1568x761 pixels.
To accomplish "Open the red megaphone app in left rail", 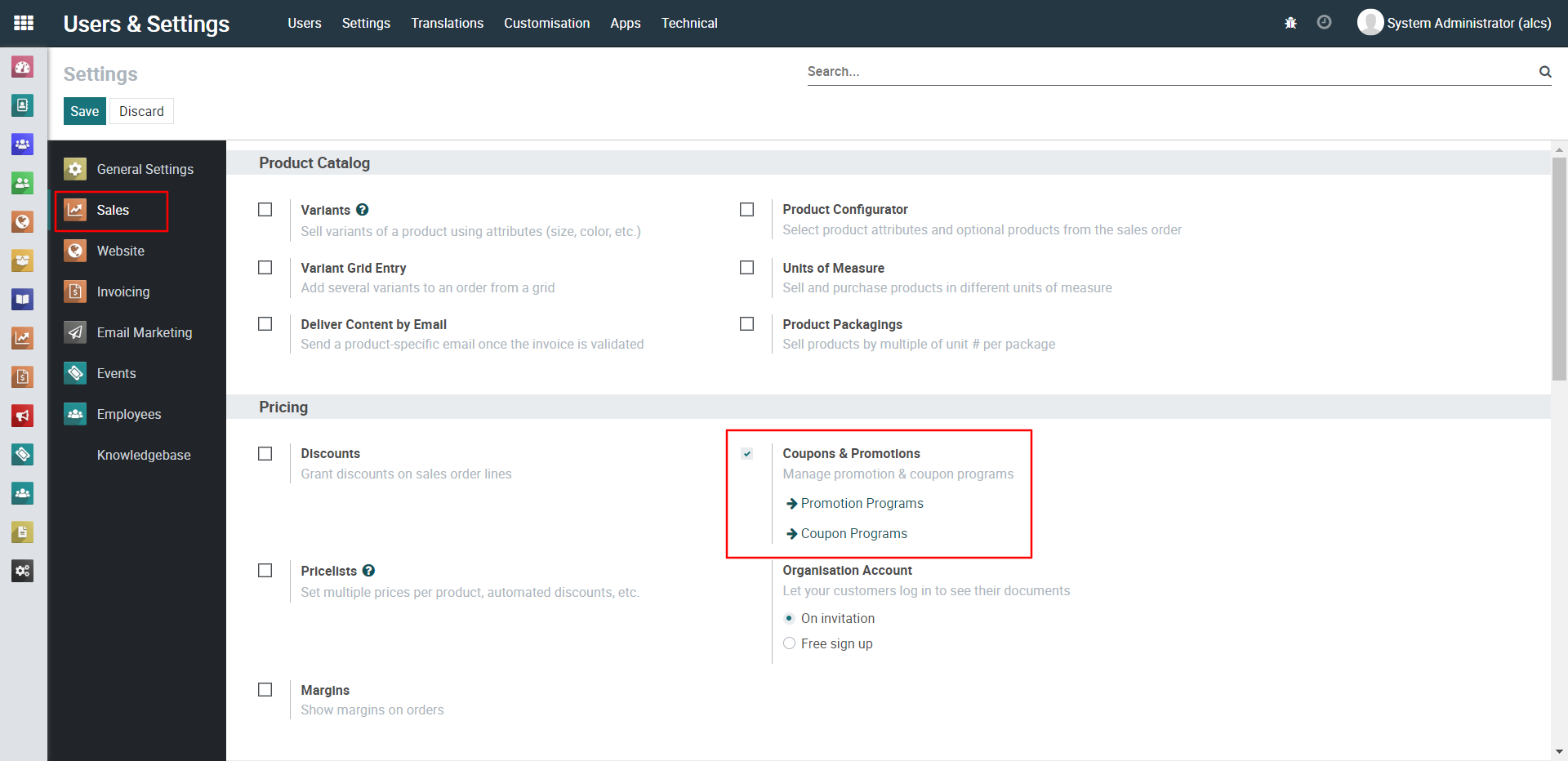I will (x=23, y=416).
